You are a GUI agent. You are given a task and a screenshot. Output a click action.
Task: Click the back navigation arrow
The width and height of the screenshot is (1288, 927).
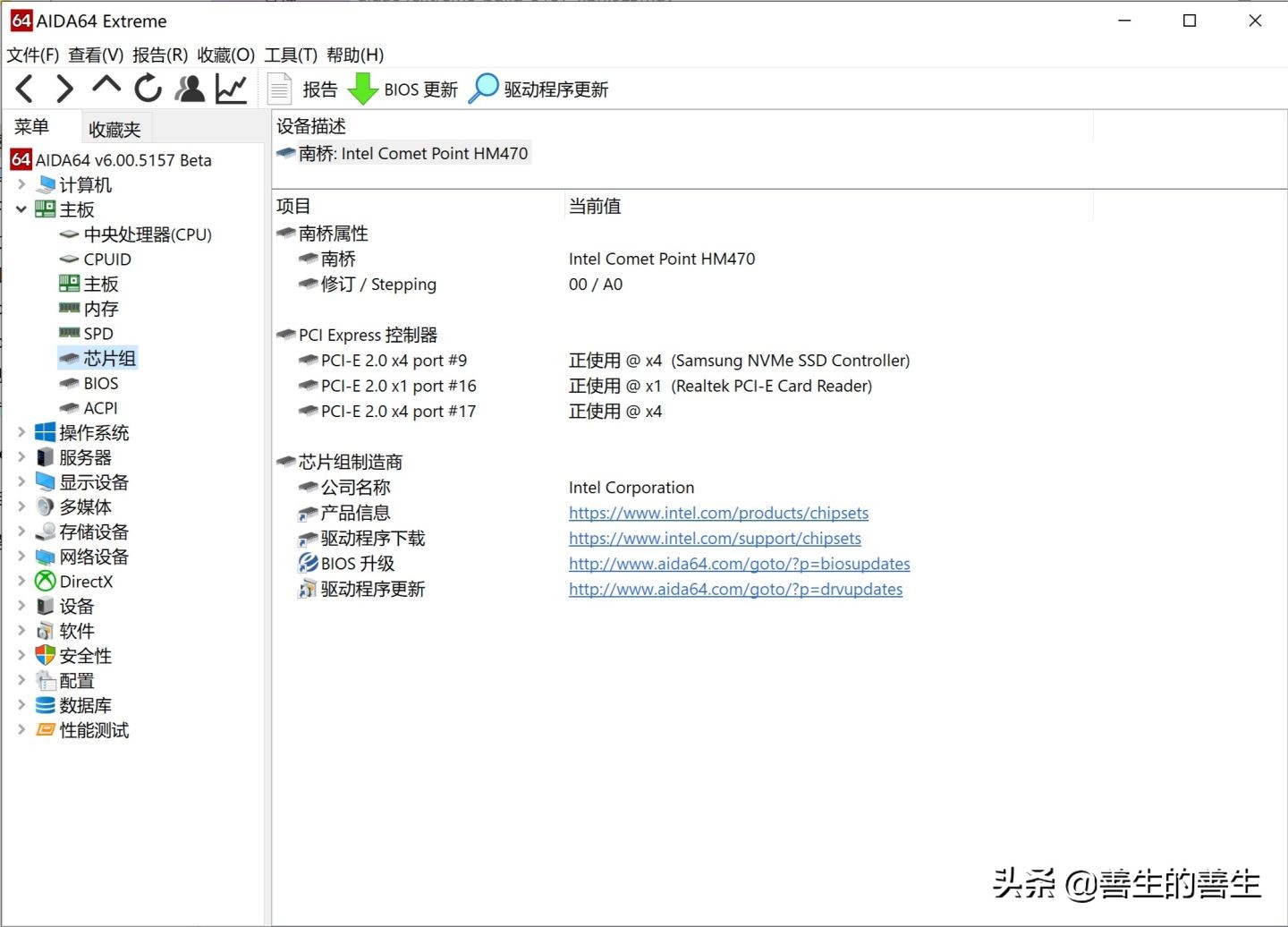(x=23, y=88)
